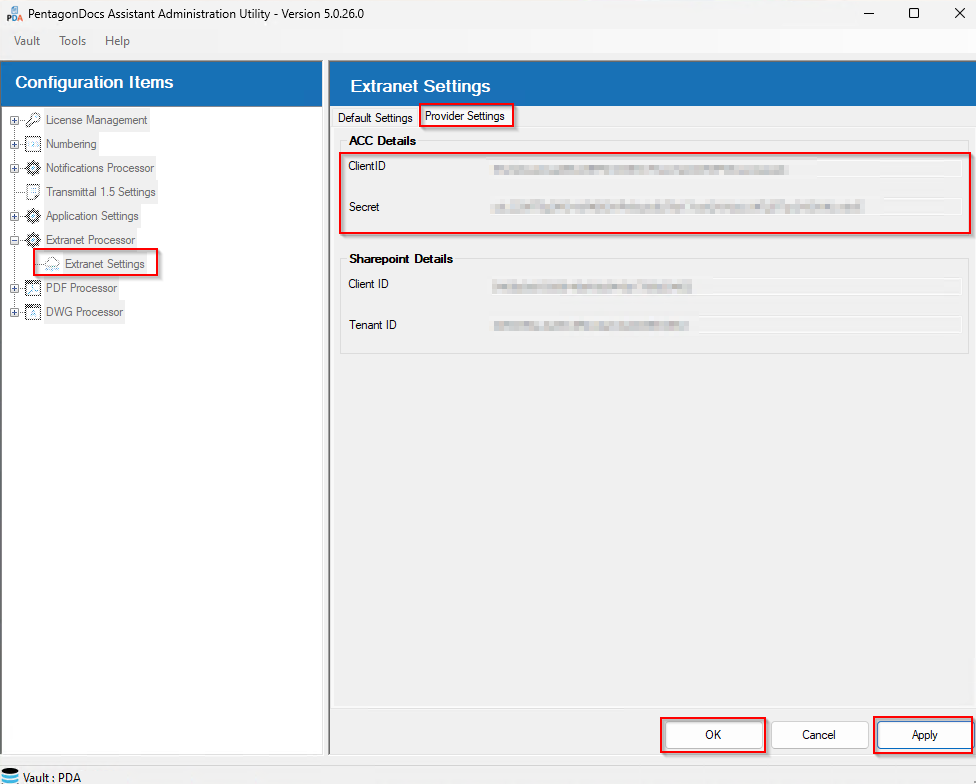The image size is (976, 784).
Task: Expand the Notifications Processor node
Action: coord(14,168)
